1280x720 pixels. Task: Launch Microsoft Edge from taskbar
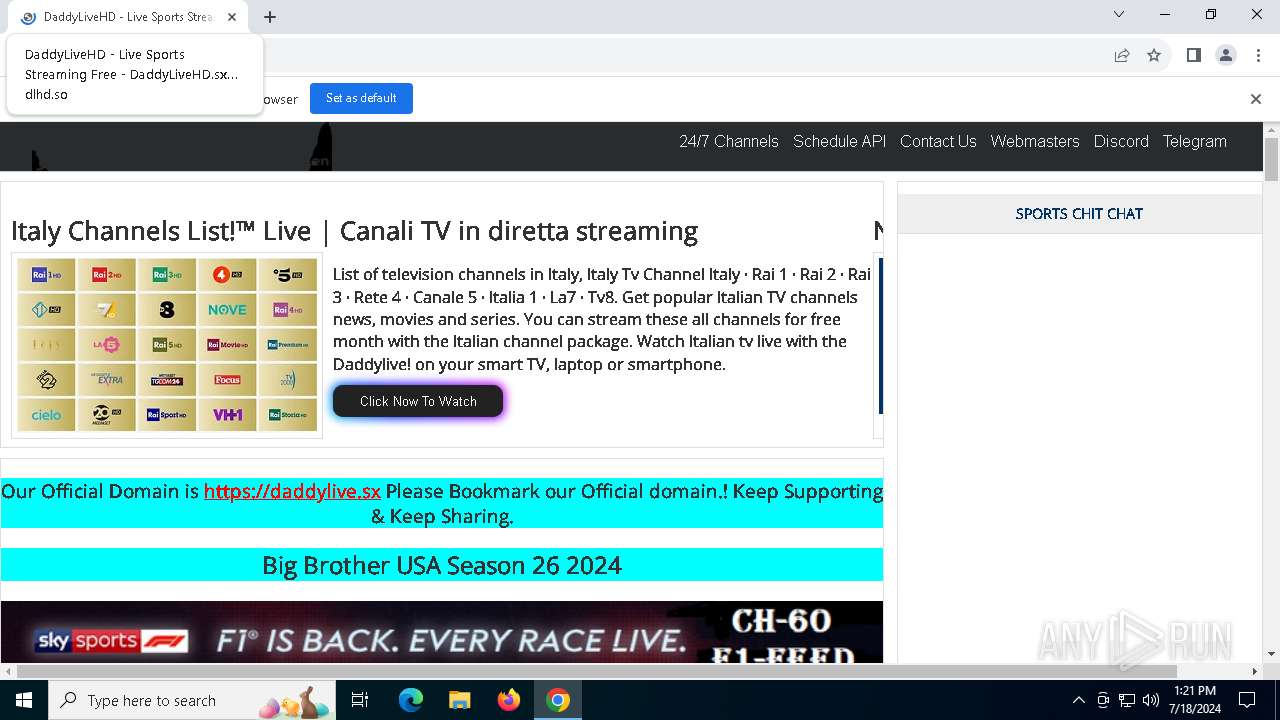coord(411,700)
